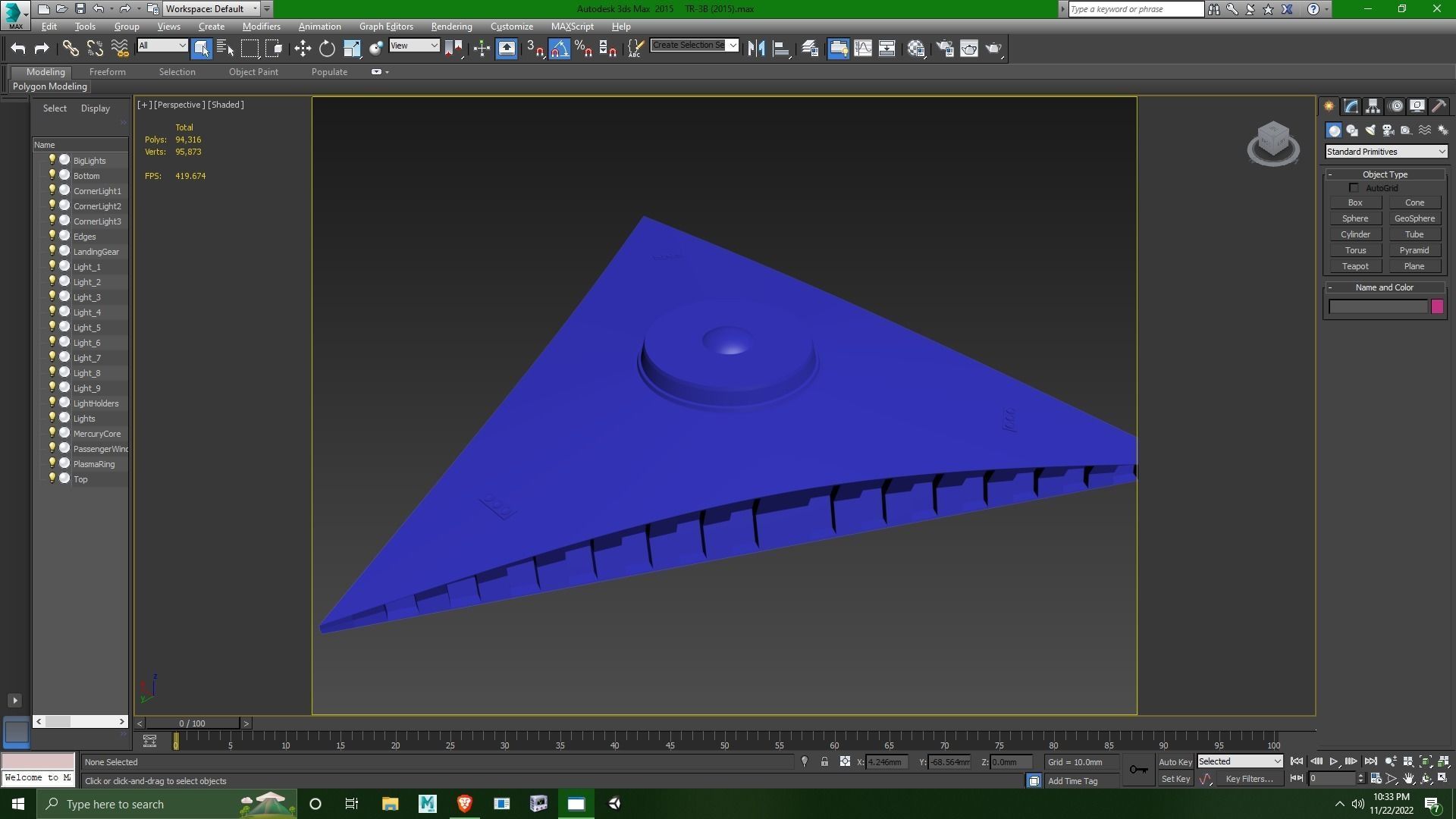The width and height of the screenshot is (1456, 819).
Task: Switch to the Freeform ribbon tab
Action: (x=107, y=72)
